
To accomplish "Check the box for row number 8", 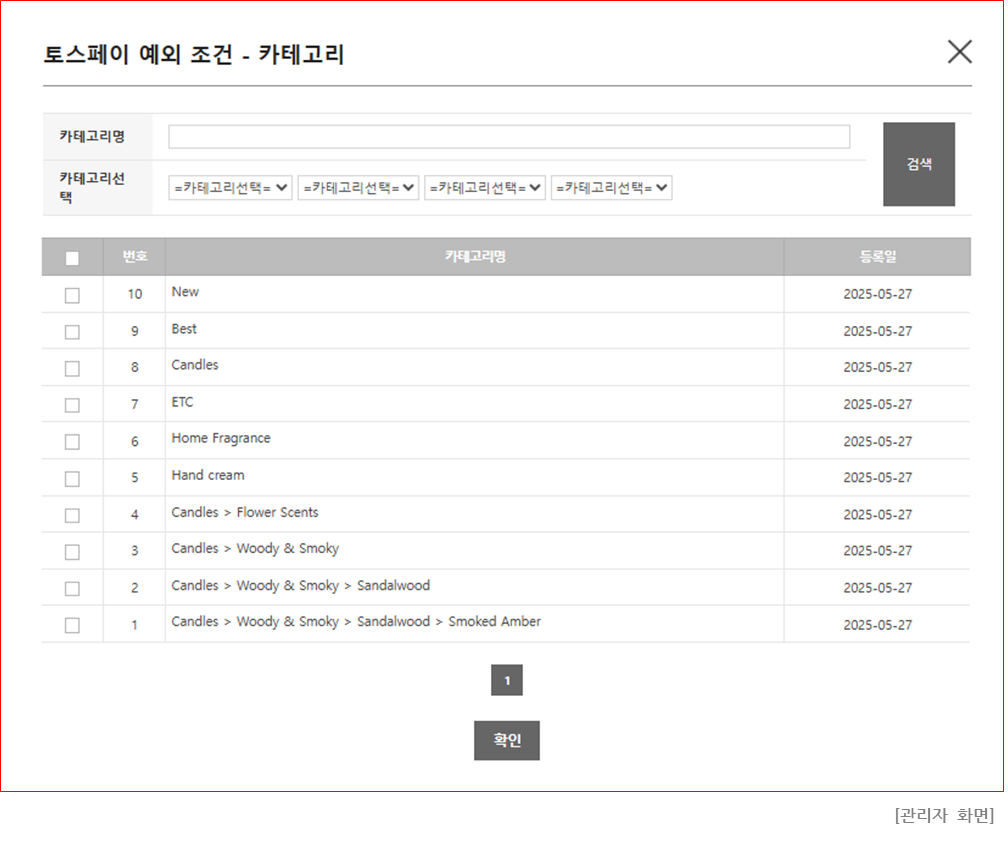I will [72, 368].
